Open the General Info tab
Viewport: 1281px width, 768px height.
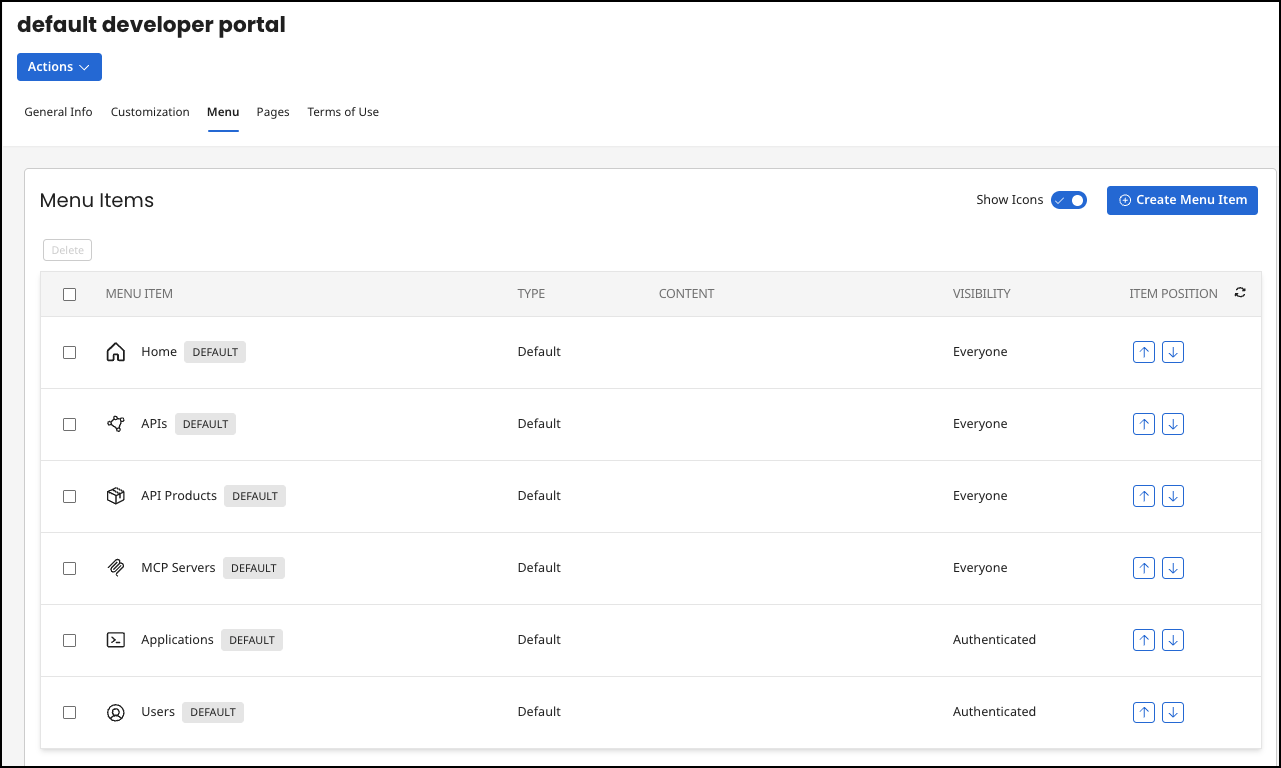click(58, 112)
